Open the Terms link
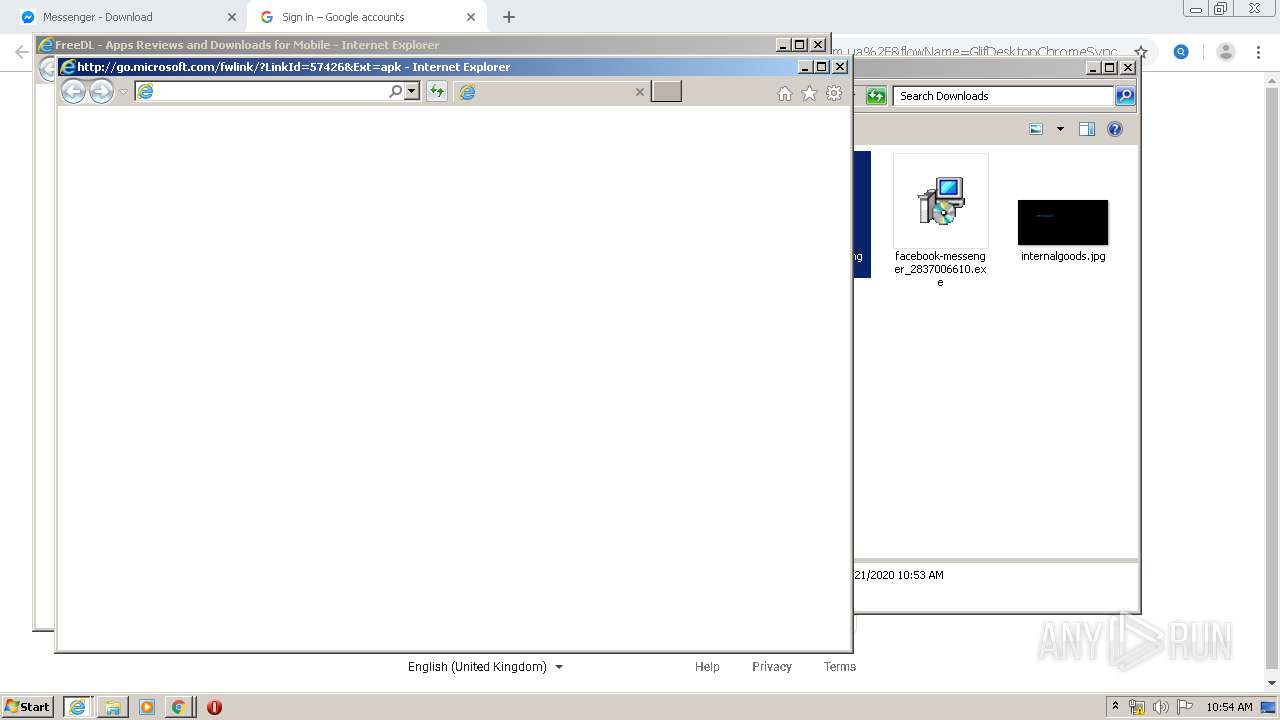The width and height of the screenshot is (1280, 720). tap(840, 667)
